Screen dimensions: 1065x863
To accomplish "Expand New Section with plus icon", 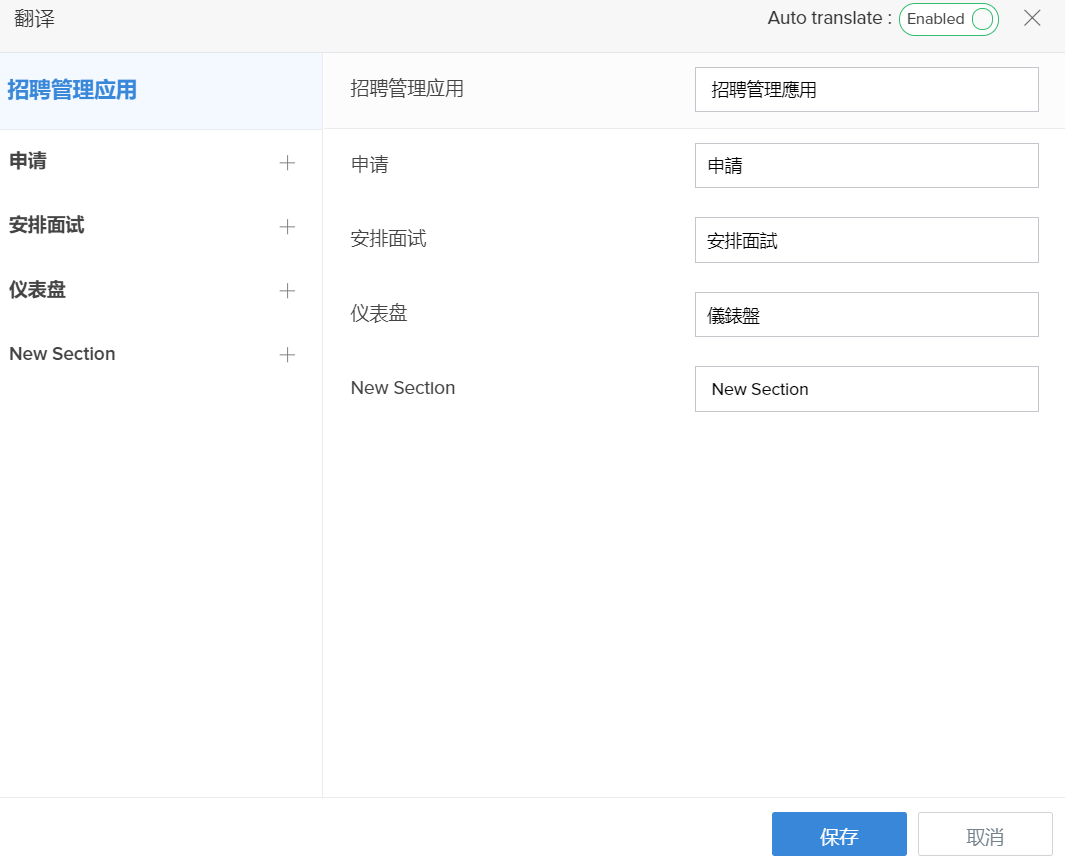I will tap(287, 355).
